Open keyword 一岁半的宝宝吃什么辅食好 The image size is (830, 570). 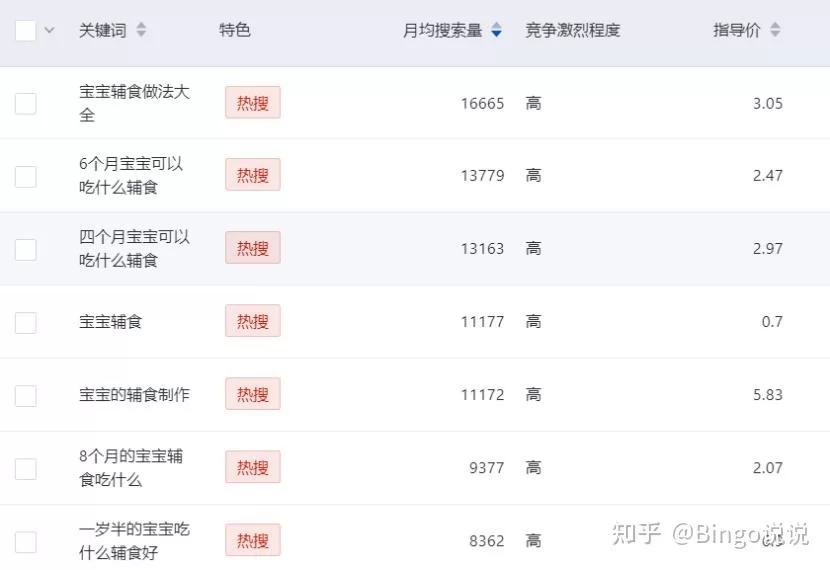click(x=134, y=540)
